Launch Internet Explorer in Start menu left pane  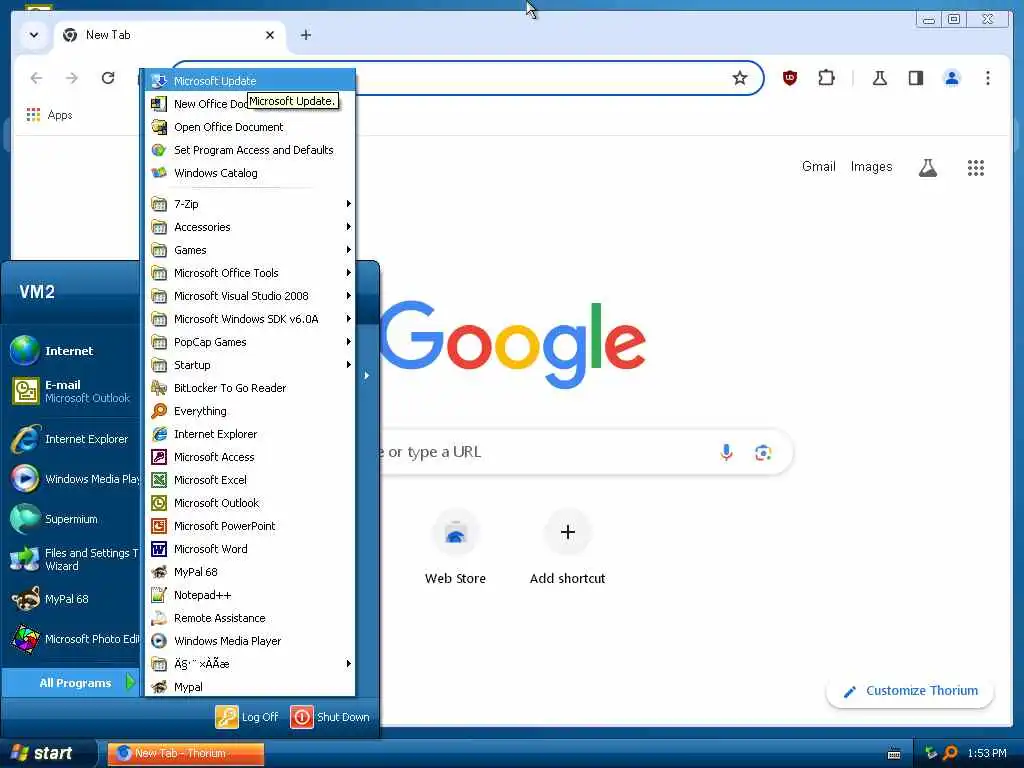point(72,439)
